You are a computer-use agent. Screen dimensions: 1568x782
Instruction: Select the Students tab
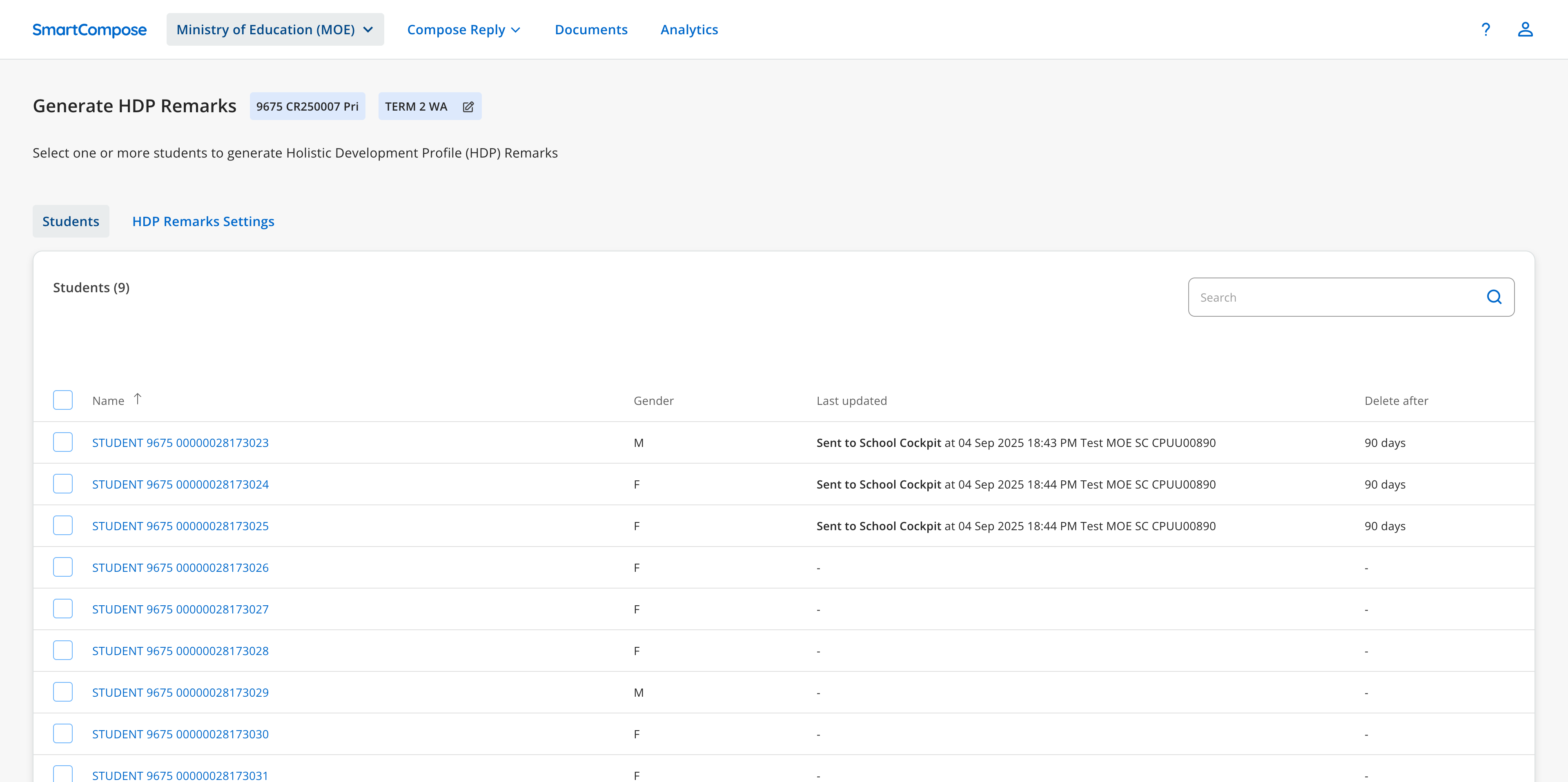[71, 222]
